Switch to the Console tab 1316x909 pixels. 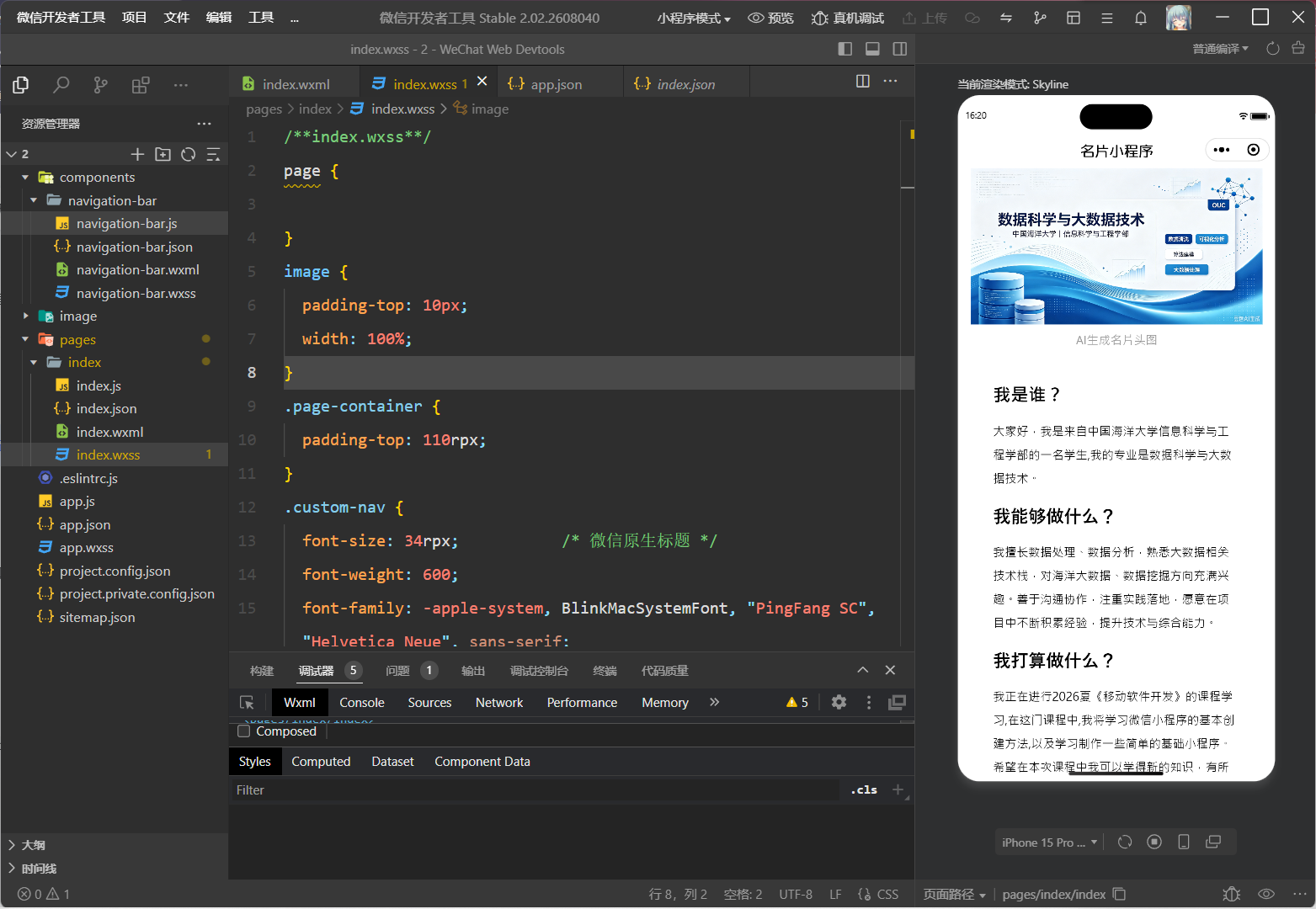coord(362,703)
